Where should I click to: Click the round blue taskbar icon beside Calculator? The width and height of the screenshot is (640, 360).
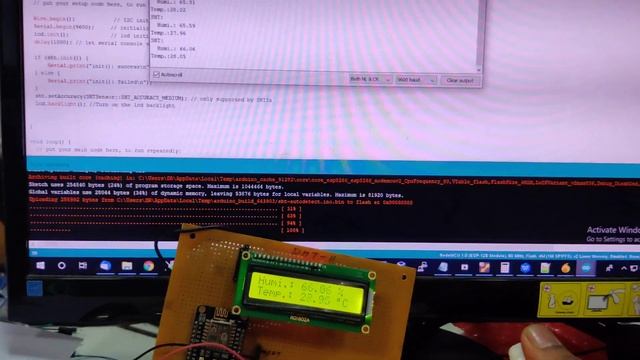click(525, 268)
